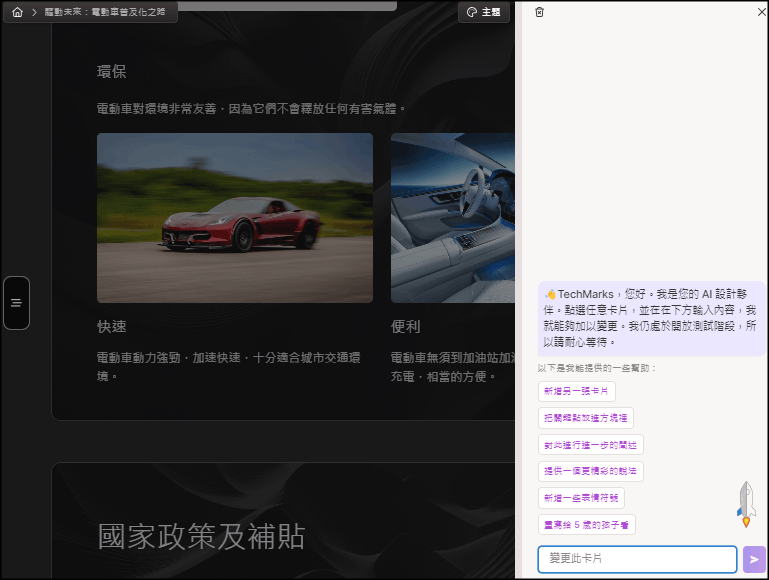The height and width of the screenshot is (580, 769).
Task: Click the home icon in breadcrumb
Action: pyautogui.click(x=17, y=12)
